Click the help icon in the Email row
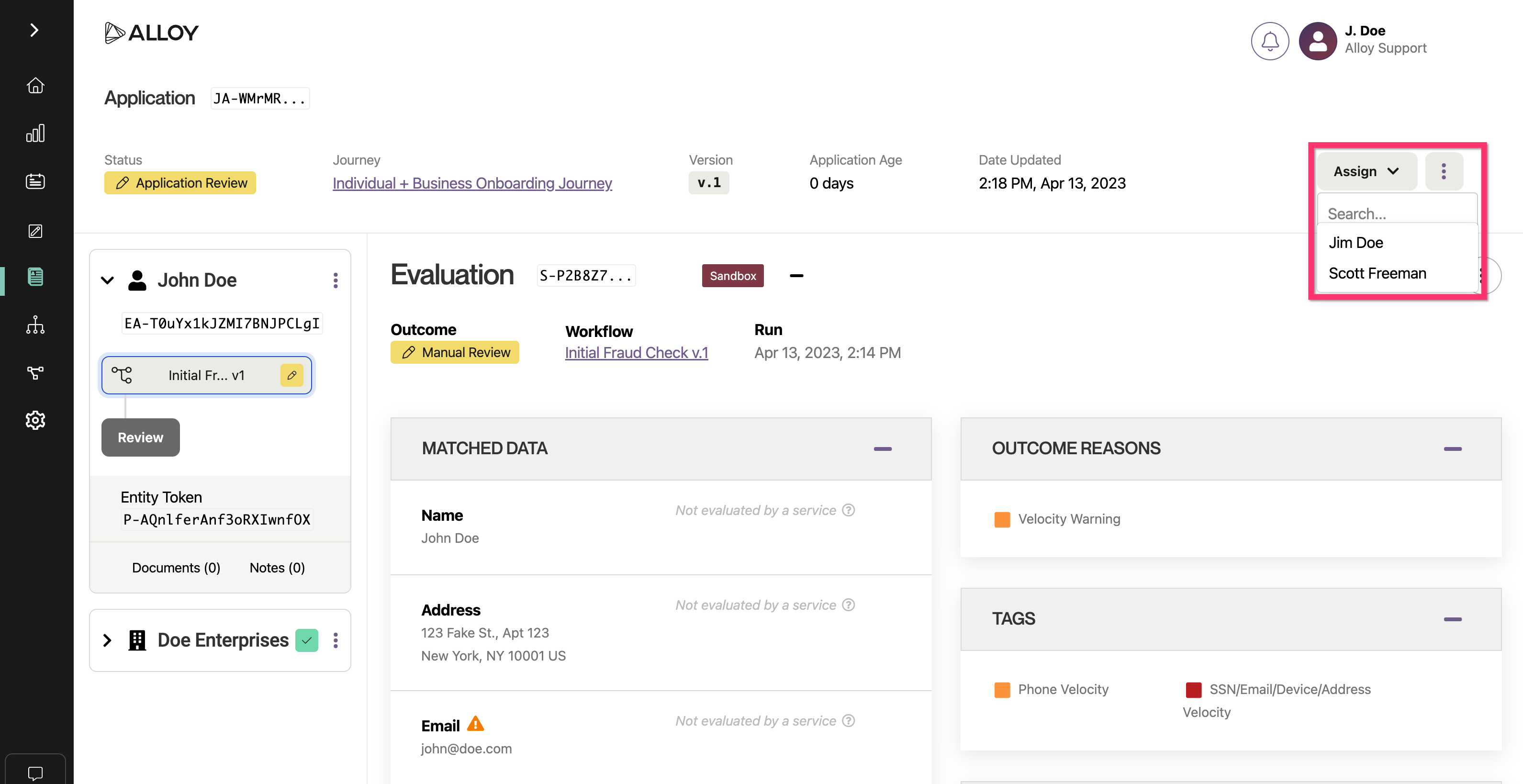This screenshot has width=1523, height=784. pos(849,721)
